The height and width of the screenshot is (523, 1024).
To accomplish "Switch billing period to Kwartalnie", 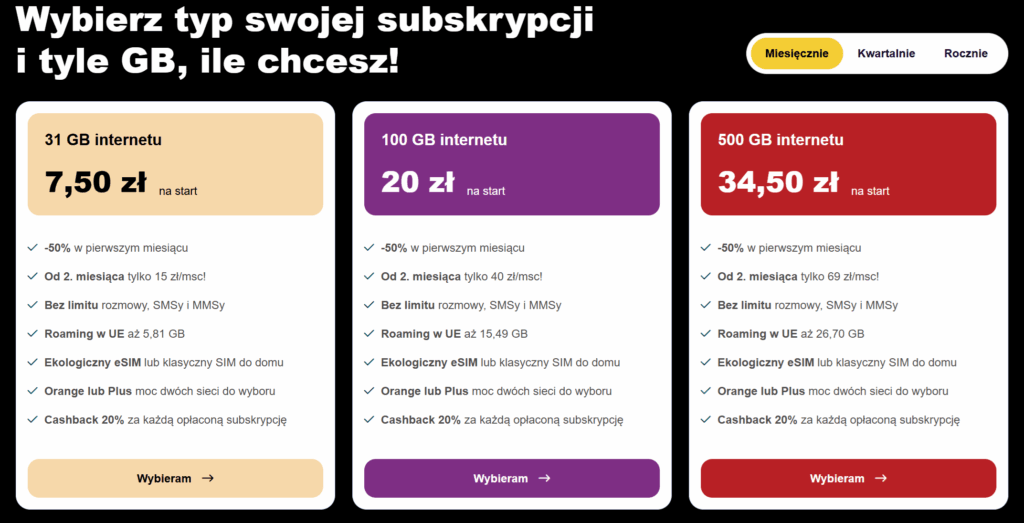I will coord(886,54).
